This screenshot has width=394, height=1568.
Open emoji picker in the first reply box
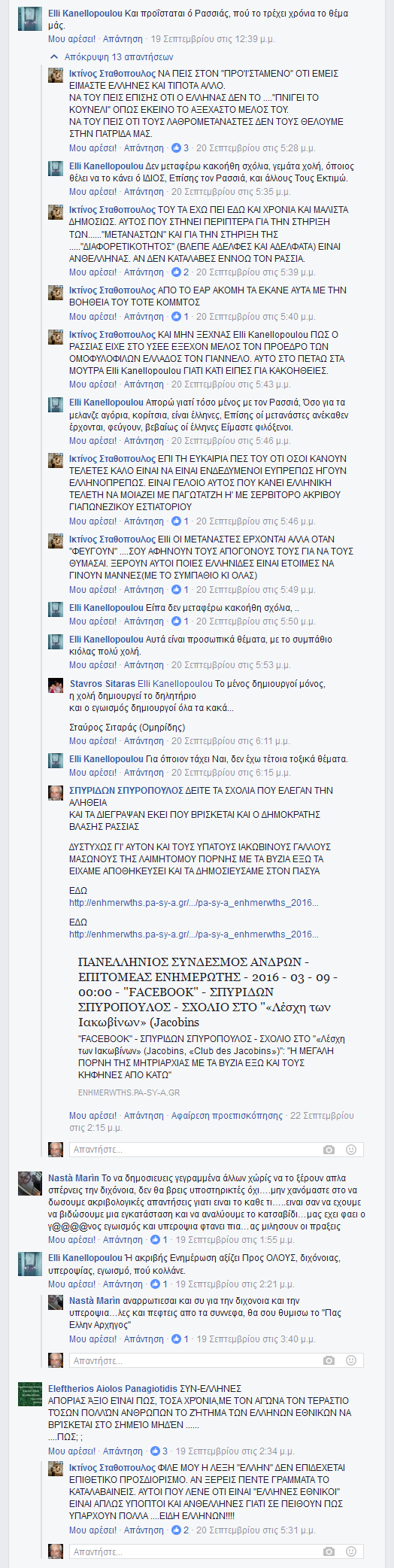click(x=351, y=1150)
